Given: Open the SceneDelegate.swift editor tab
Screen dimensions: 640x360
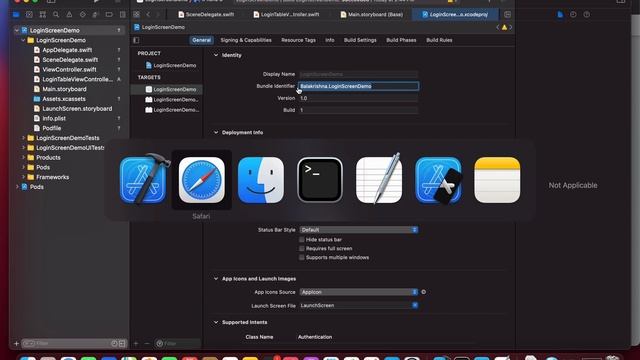Looking at the screenshot, I should tap(206, 14).
